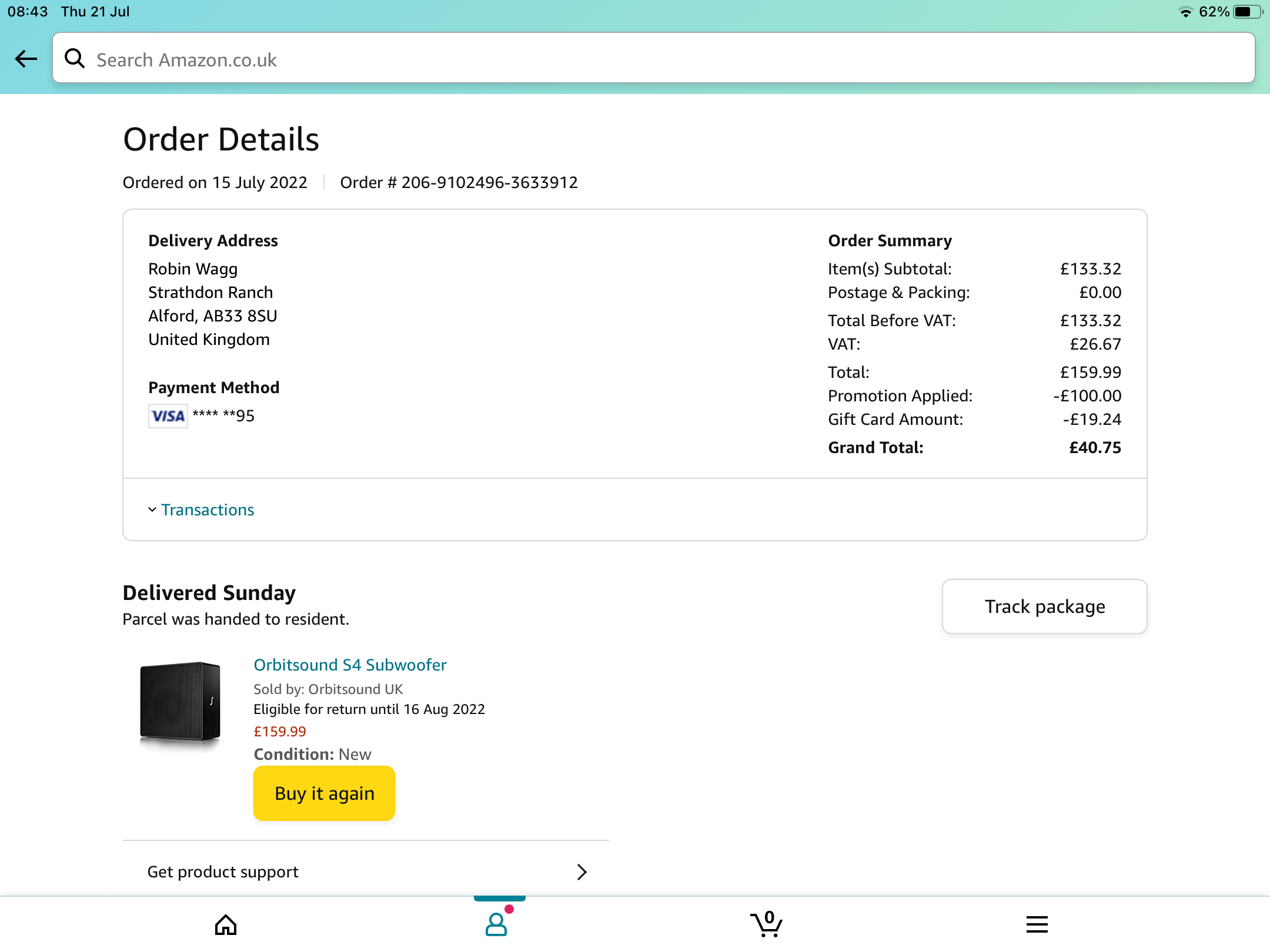Click the Buy it again button
Image resolution: width=1270 pixels, height=952 pixels.
(x=324, y=793)
